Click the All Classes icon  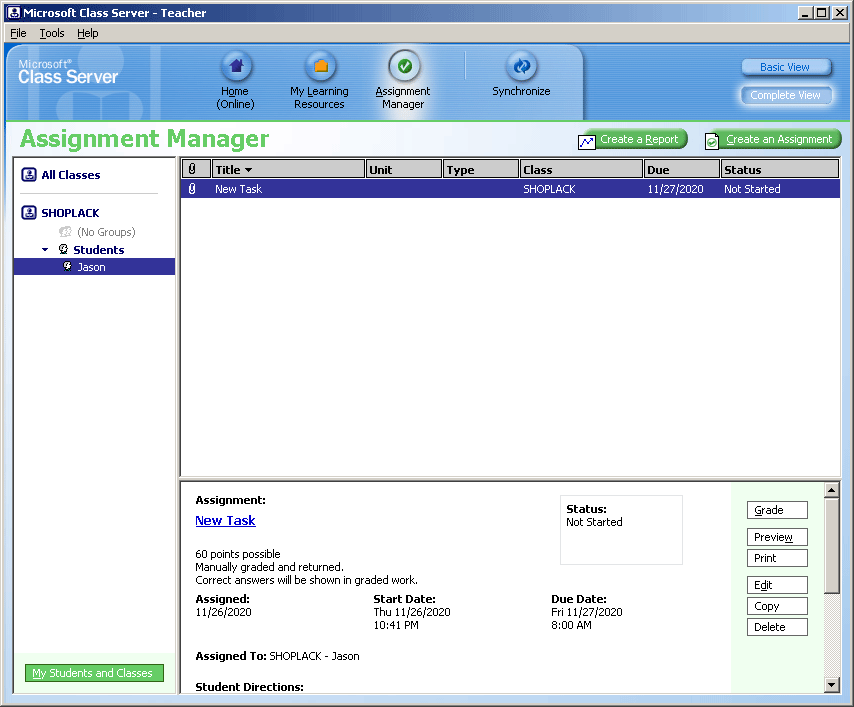coord(29,175)
